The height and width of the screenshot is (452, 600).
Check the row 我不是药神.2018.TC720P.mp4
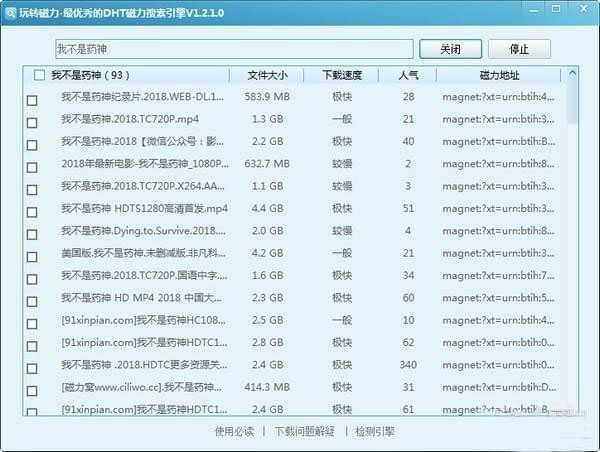click(x=32, y=122)
